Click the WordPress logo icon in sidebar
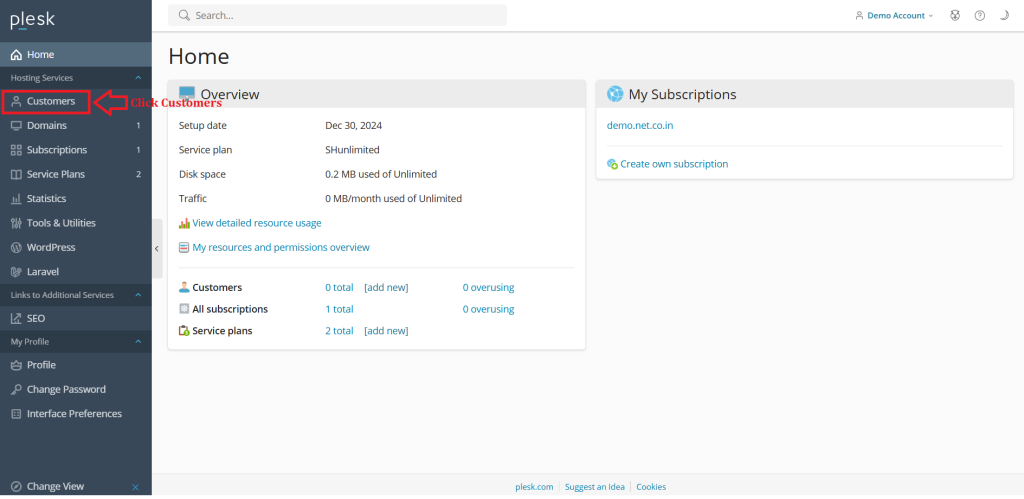The width and height of the screenshot is (1024, 499). 16,248
